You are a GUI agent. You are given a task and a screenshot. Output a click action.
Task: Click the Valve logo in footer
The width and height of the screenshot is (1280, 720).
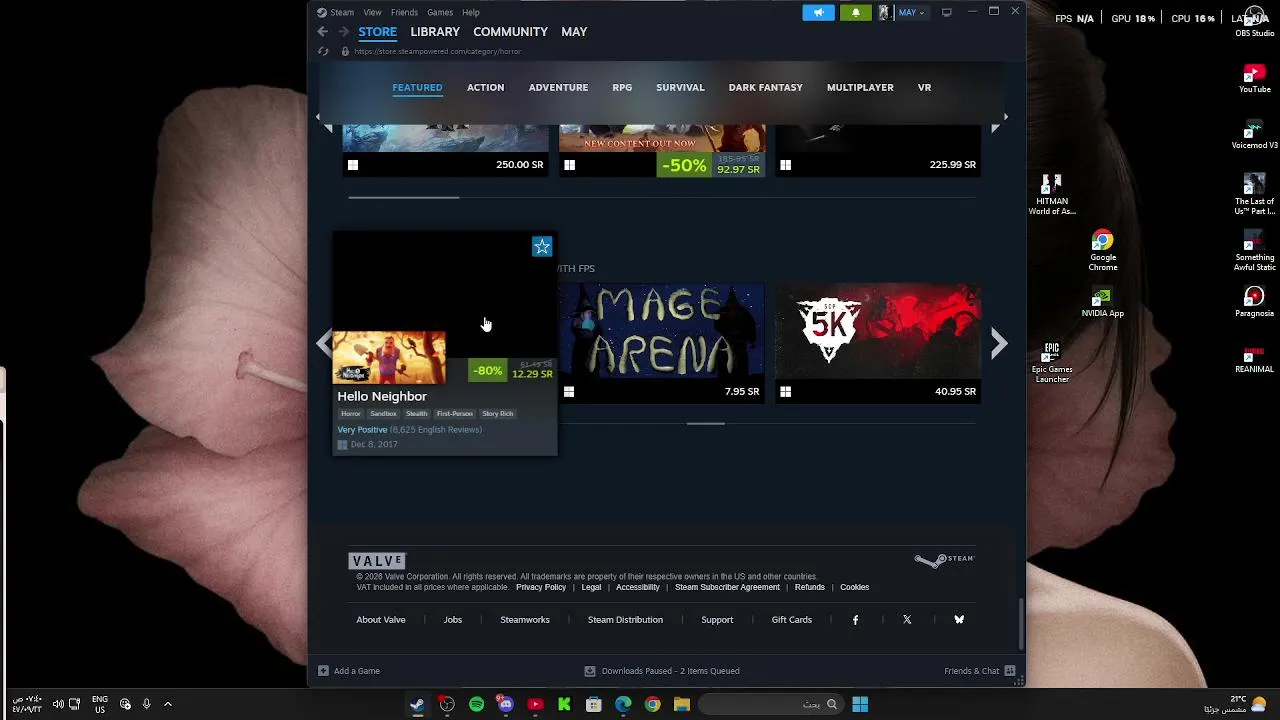click(377, 561)
